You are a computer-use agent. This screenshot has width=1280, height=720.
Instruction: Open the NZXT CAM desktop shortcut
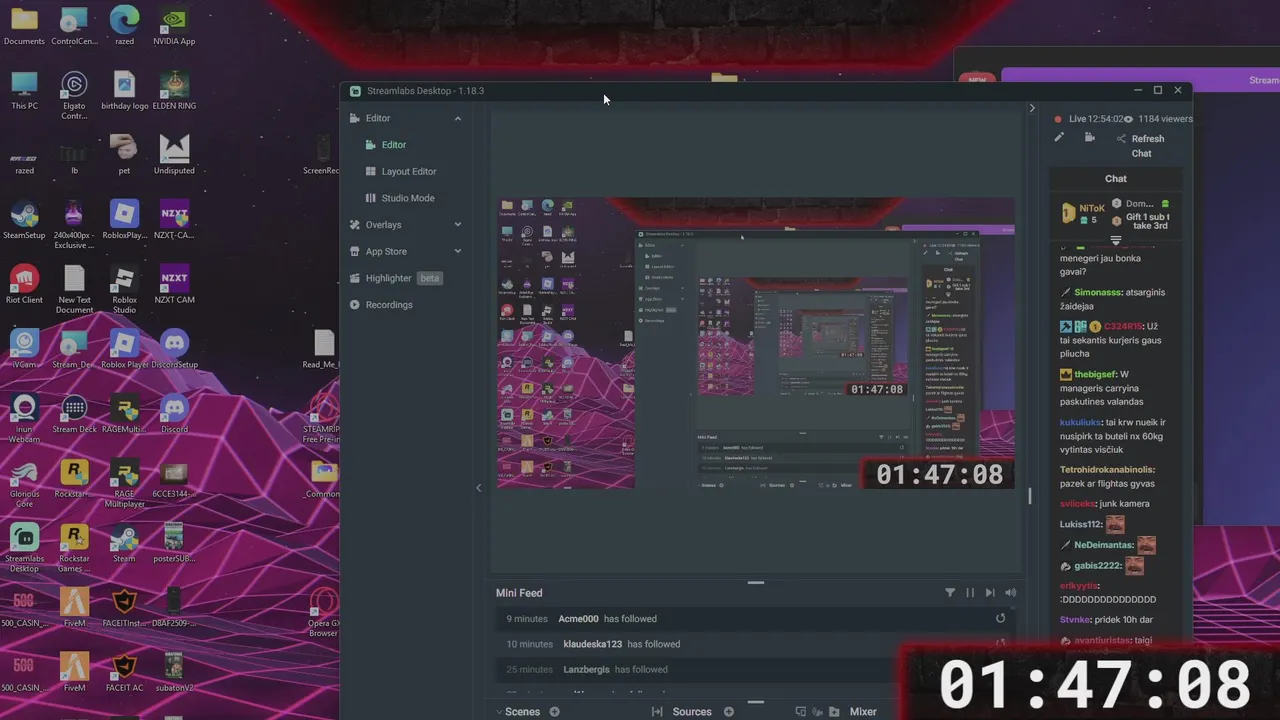point(174,284)
